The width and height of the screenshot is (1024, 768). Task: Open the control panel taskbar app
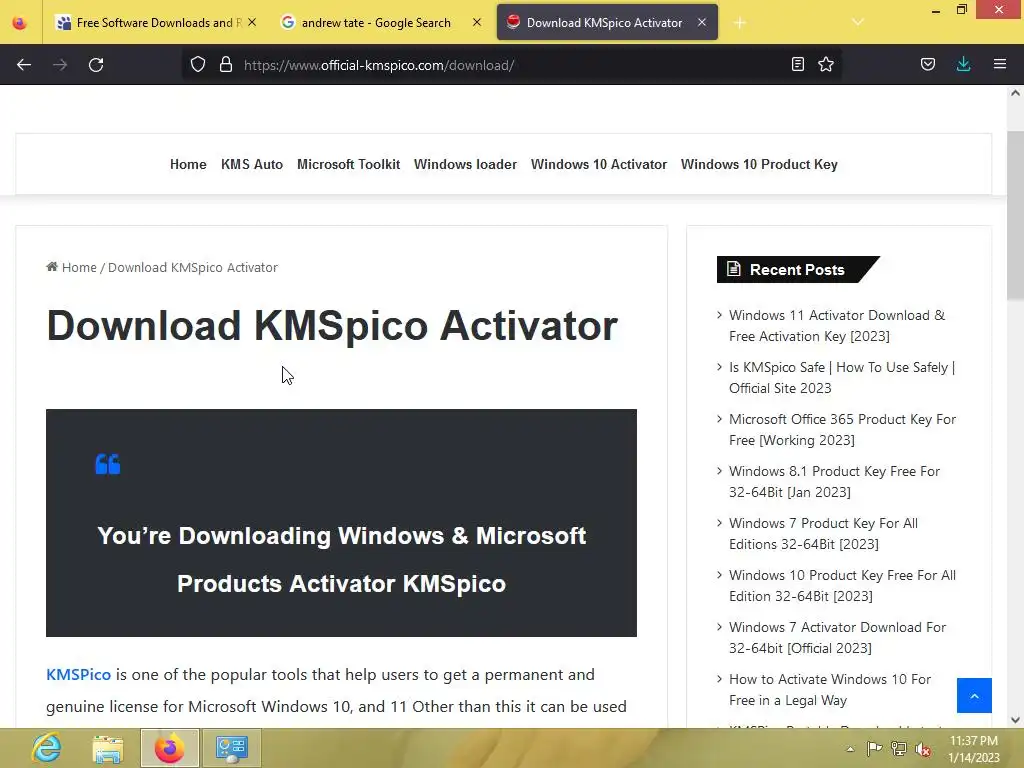coord(232,748)
